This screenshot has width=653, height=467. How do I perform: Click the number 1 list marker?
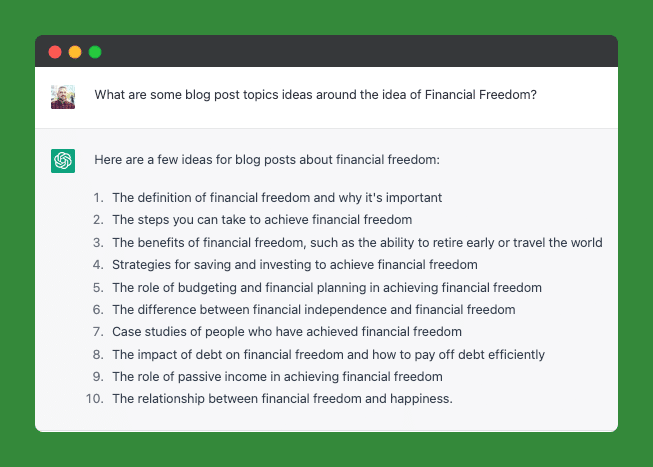pos(98,197)
